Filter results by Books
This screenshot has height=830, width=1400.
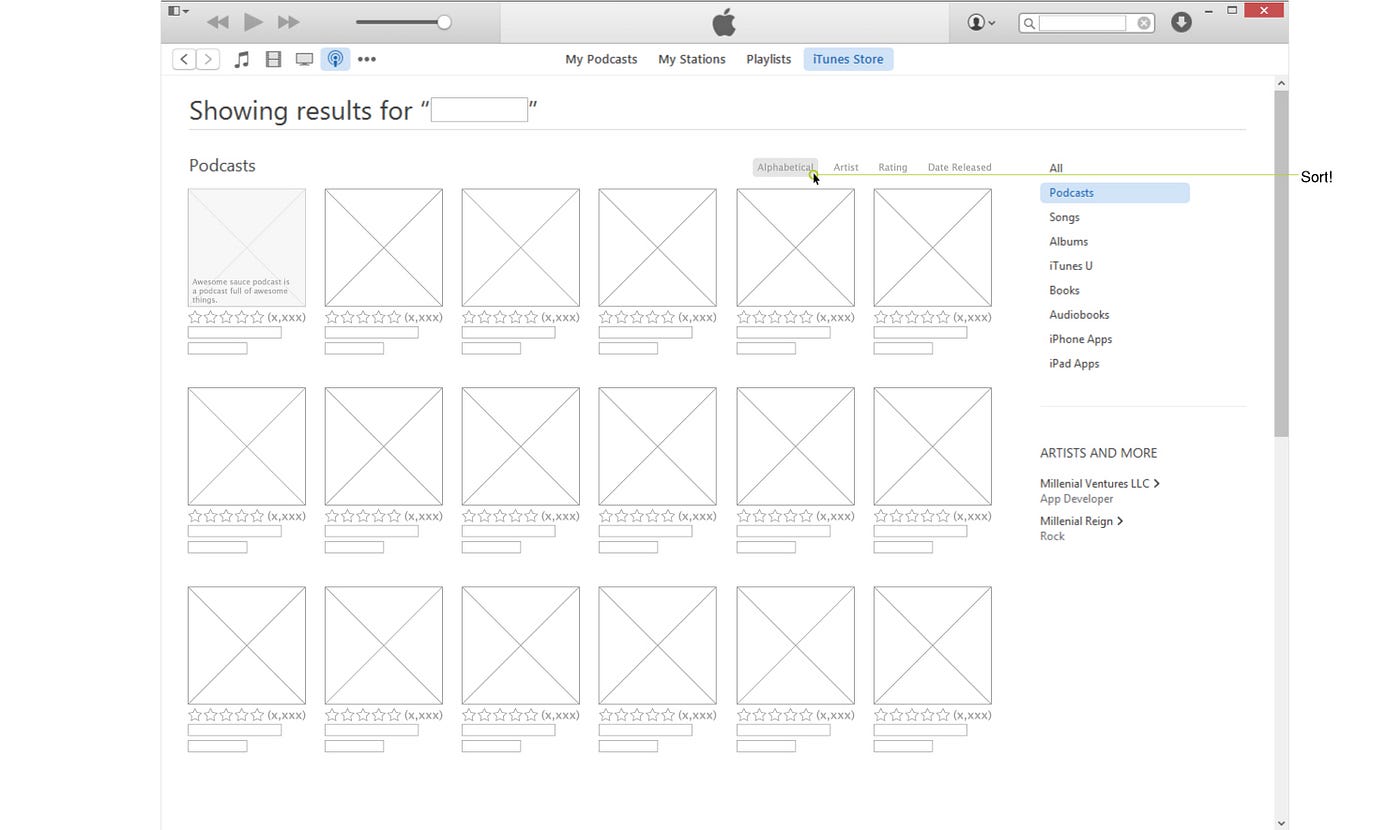click(1064, 290)
